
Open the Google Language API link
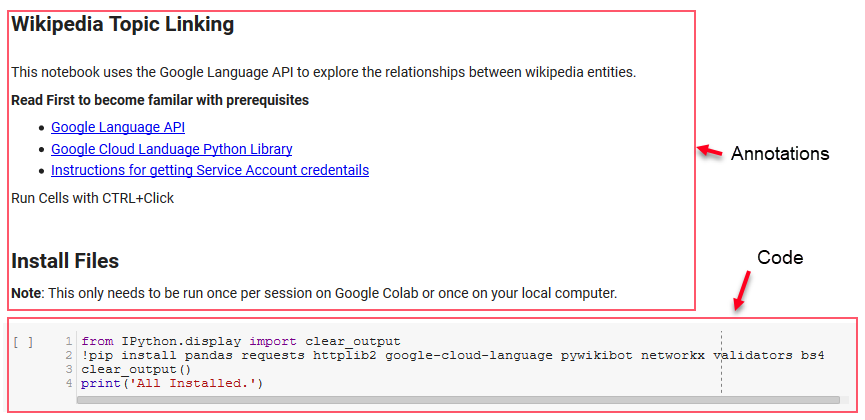coord(118,127)
